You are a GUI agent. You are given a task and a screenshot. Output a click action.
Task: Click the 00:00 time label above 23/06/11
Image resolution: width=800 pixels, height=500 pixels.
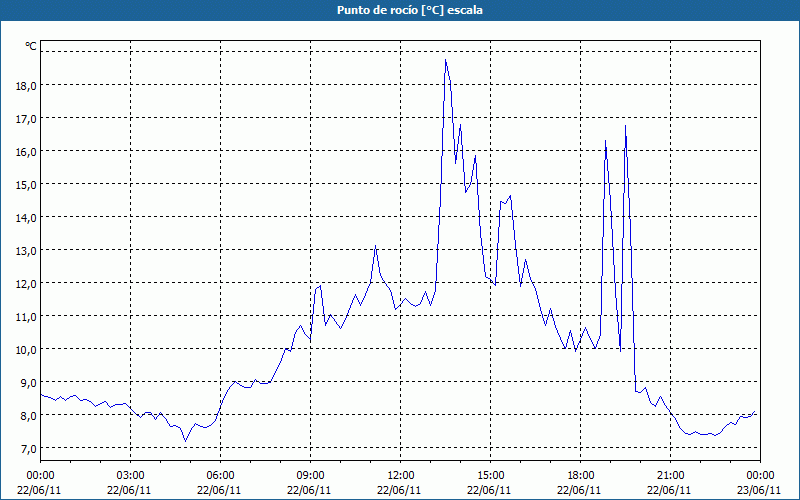pos(760,476)
